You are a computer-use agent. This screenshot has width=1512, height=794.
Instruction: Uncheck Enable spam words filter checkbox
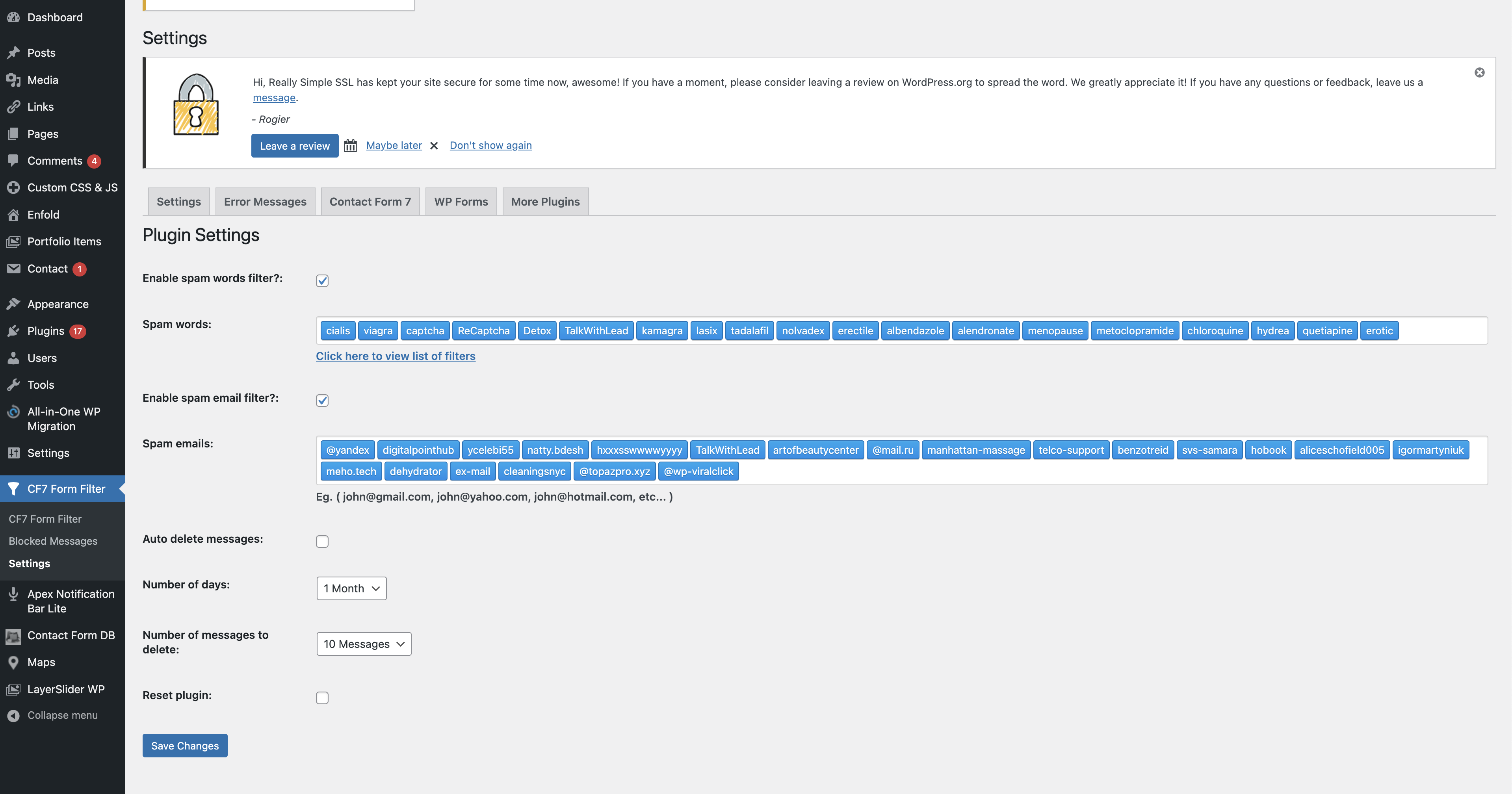pyautogui.click(x=322, y=280)
